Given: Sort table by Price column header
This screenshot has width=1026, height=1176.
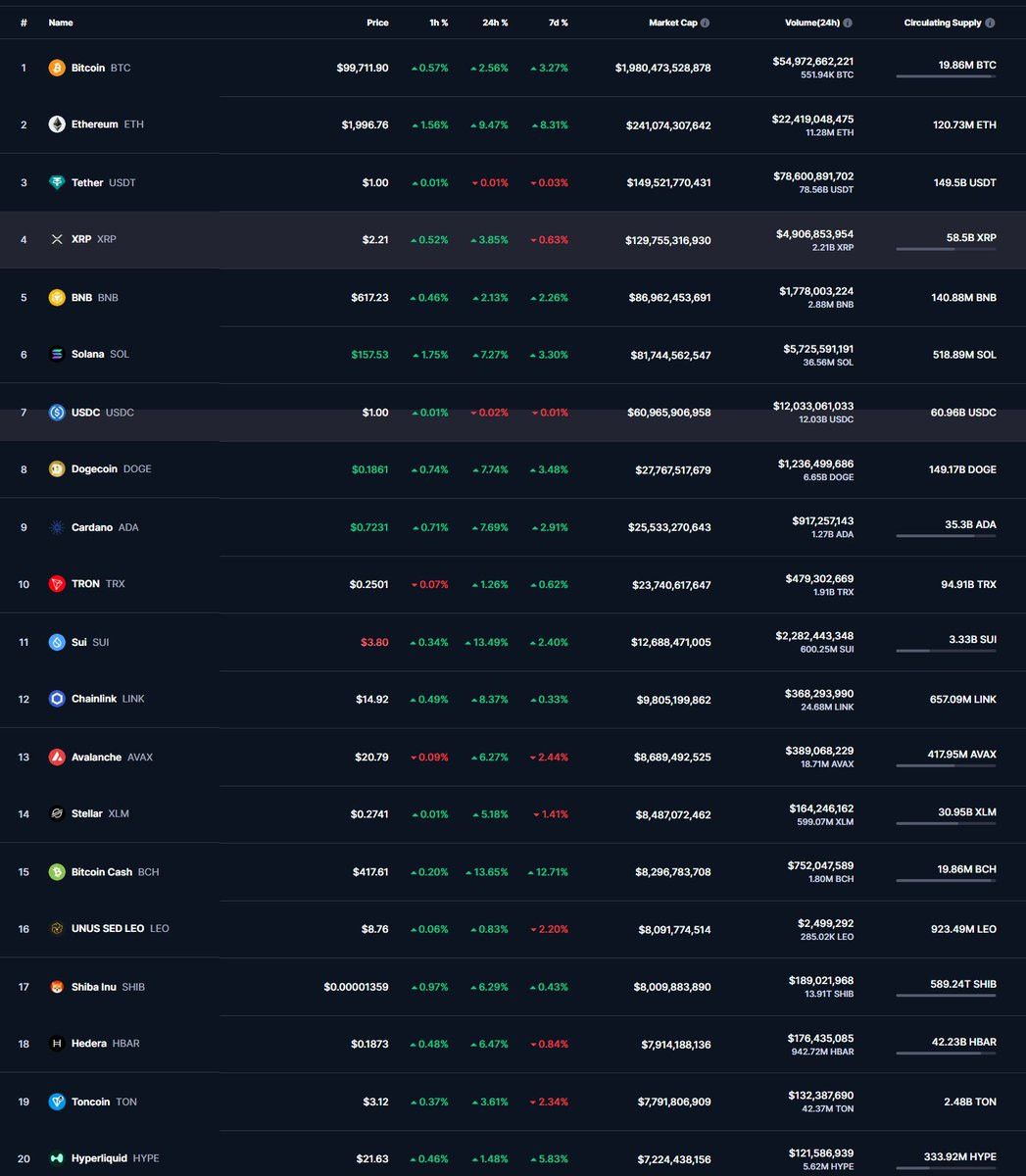Looking at the screenshot, I should (x=377, y=23).
